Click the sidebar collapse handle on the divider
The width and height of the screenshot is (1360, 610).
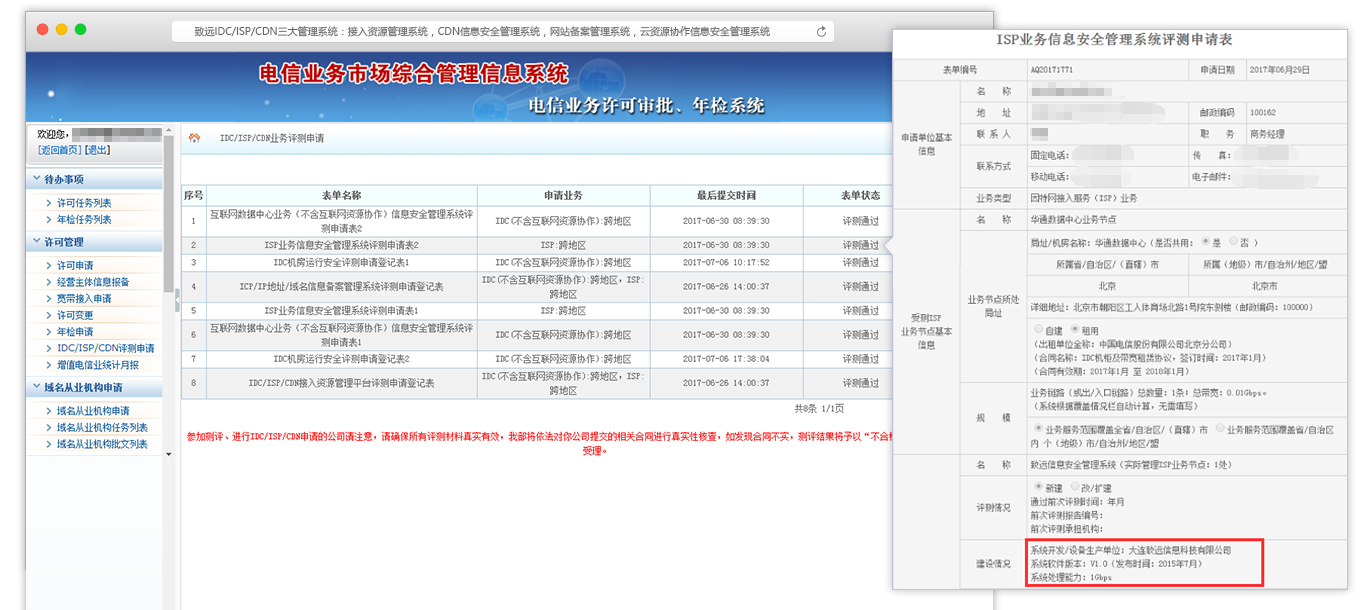(x=177, y=299)
